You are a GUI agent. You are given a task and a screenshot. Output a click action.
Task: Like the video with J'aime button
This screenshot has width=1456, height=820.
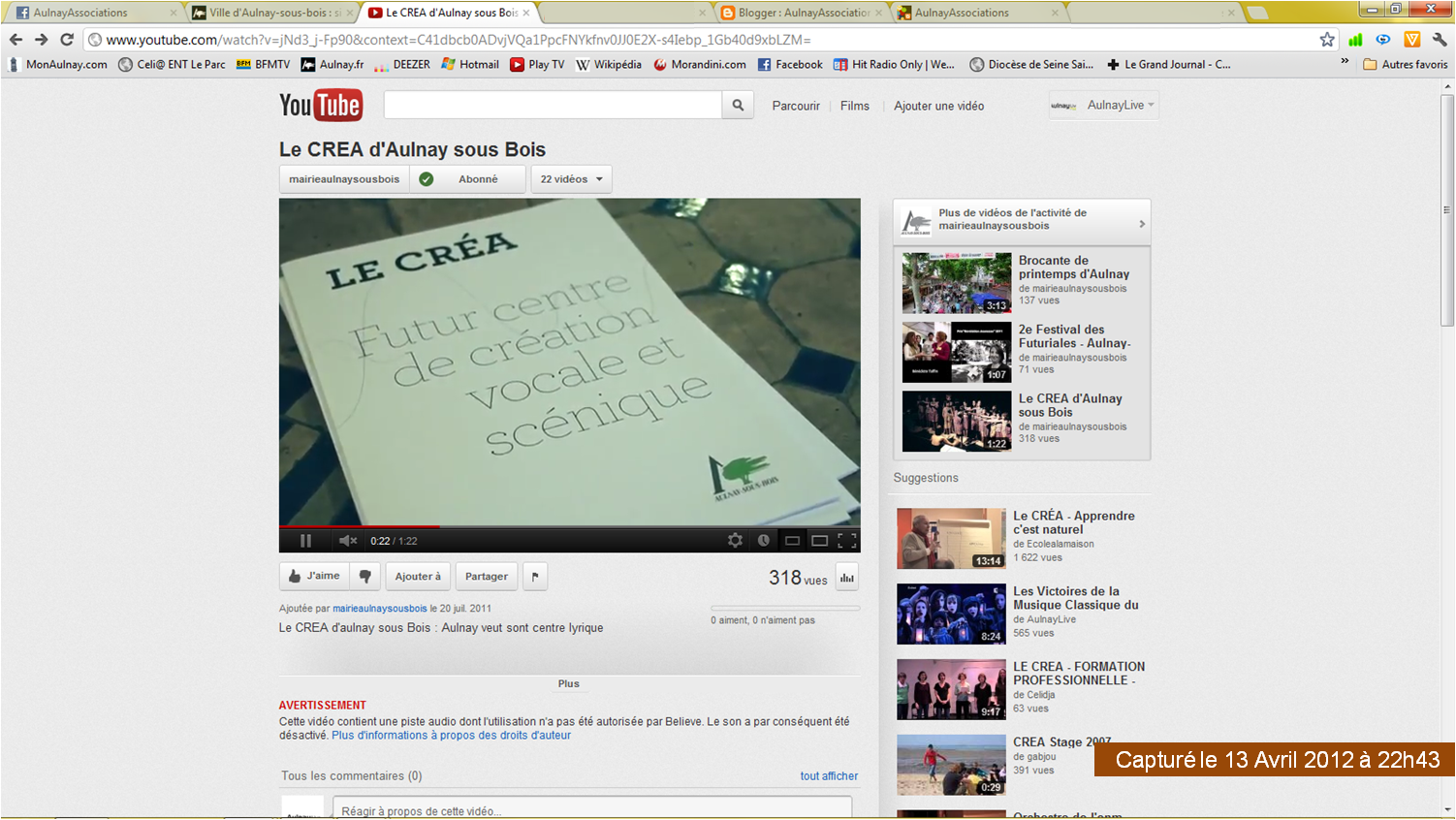(x=314, y=576)
